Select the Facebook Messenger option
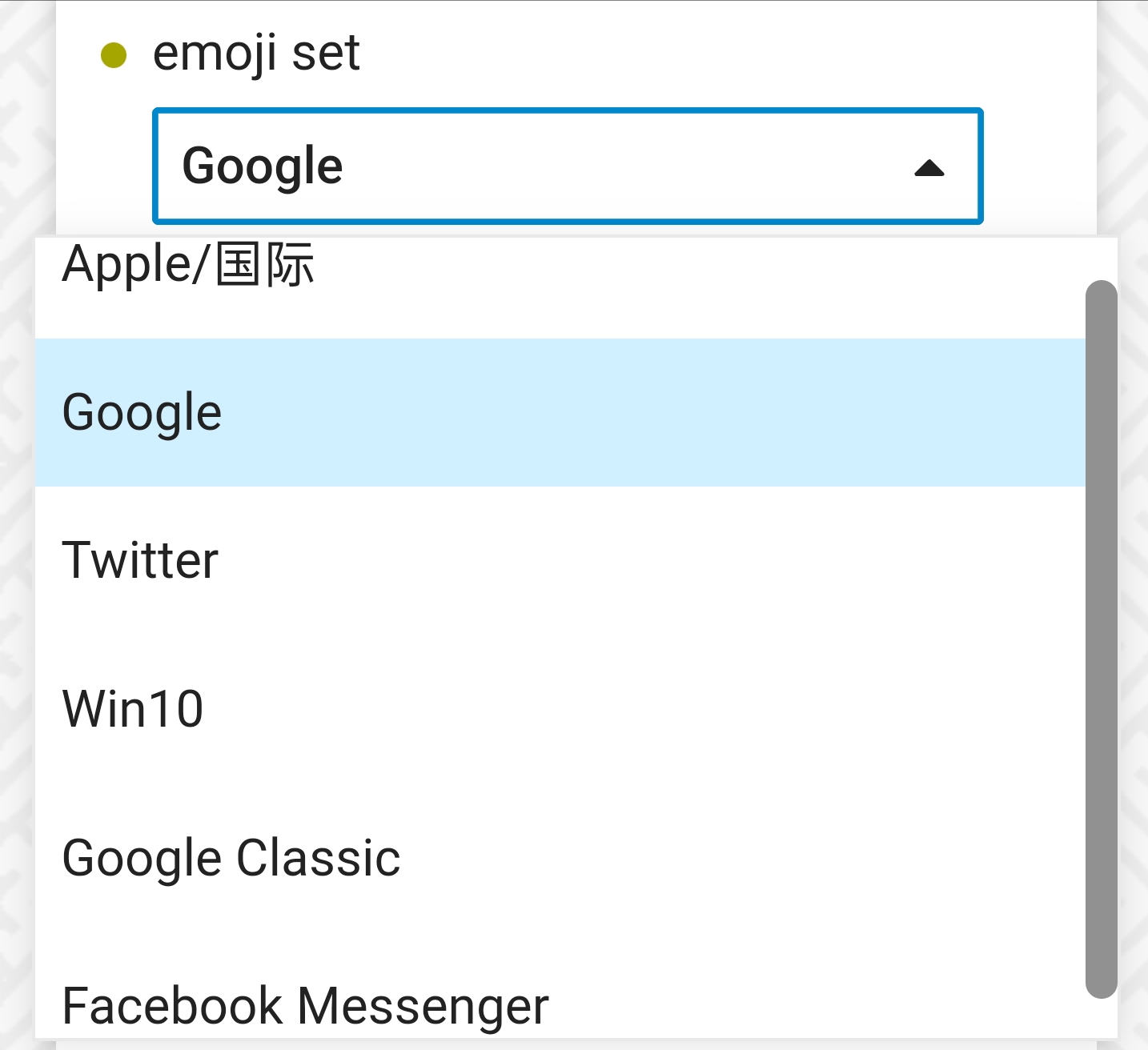This screenshot has height=1050, width=1148. [305, 1006]
